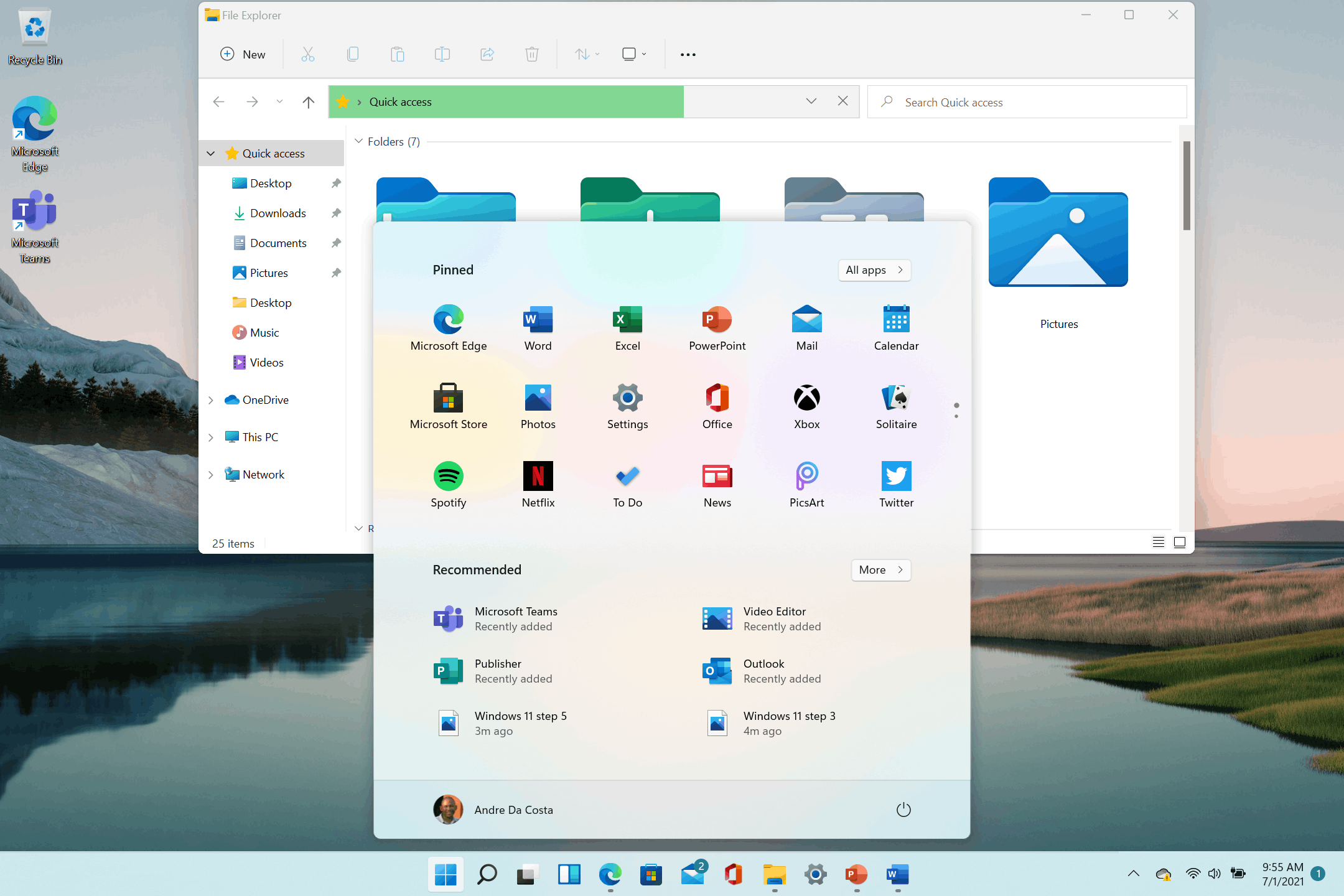Open the Layout and view options dropdown
Image resolution: width=1344 pixels, height=896 pixels.
[634, 54]
